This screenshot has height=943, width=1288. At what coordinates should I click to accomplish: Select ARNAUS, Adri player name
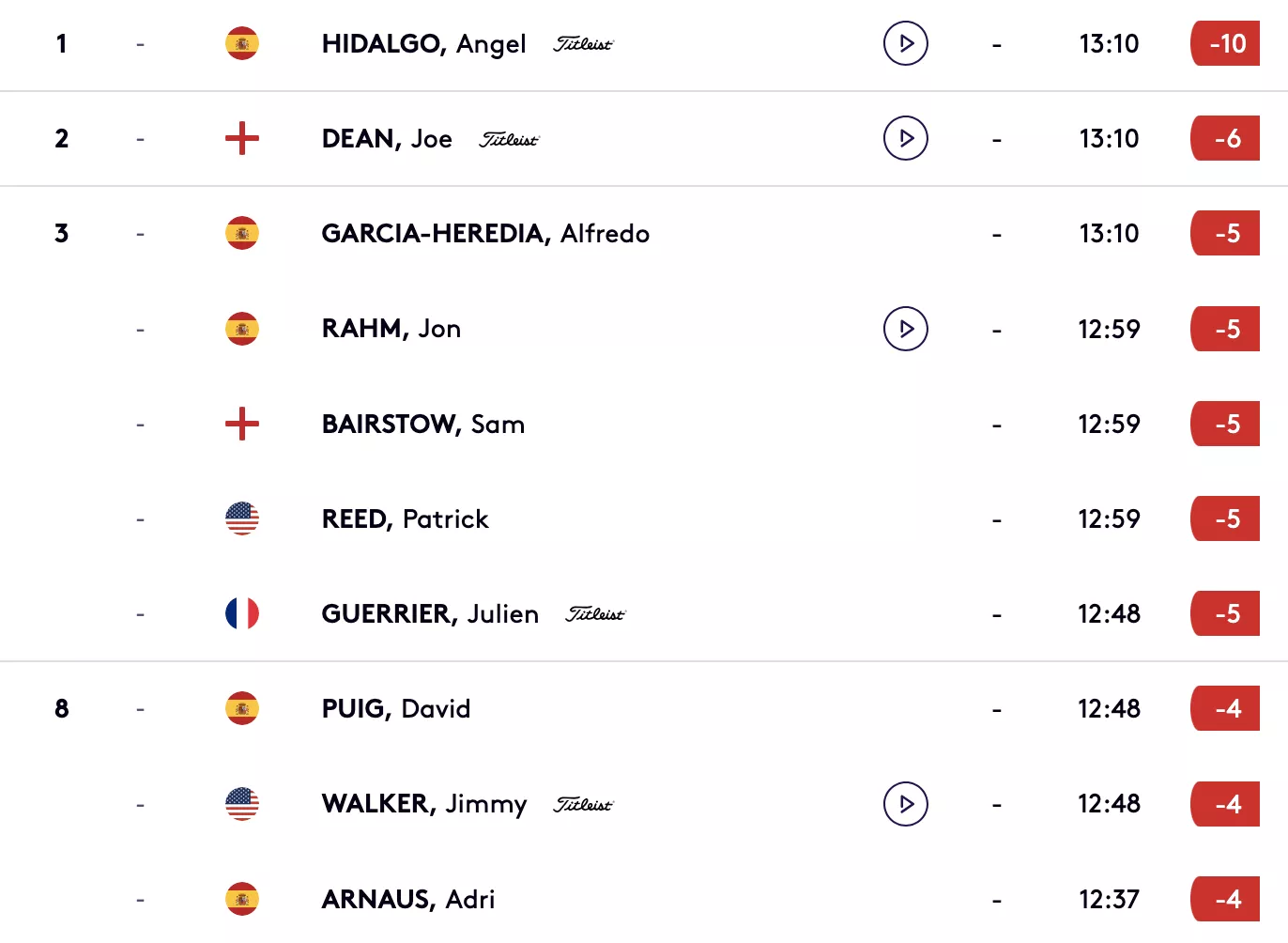click(408, 900)
